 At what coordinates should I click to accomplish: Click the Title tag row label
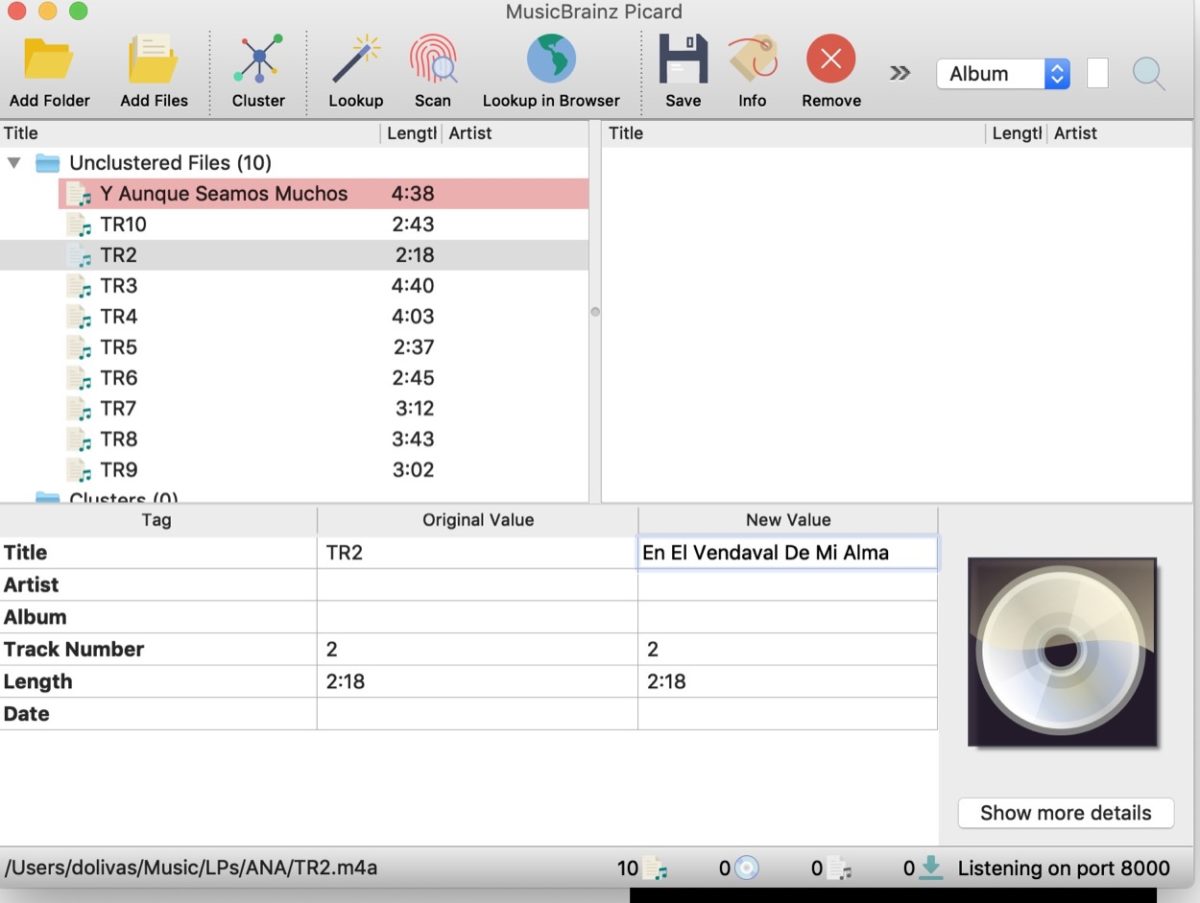point(25,552)
